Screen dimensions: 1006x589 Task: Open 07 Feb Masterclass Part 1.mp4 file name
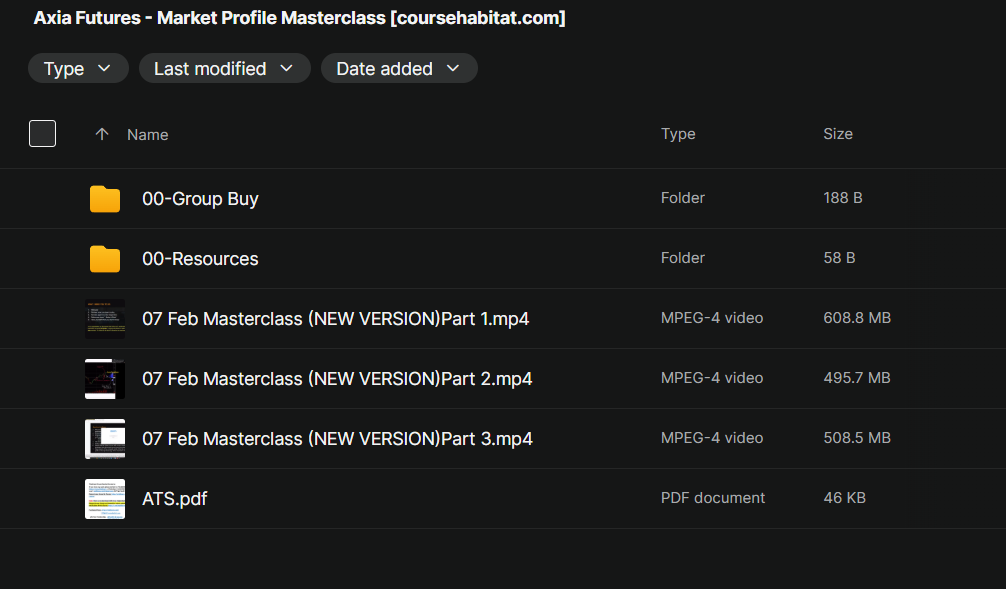pyautogui.click(x=336, y=319)
